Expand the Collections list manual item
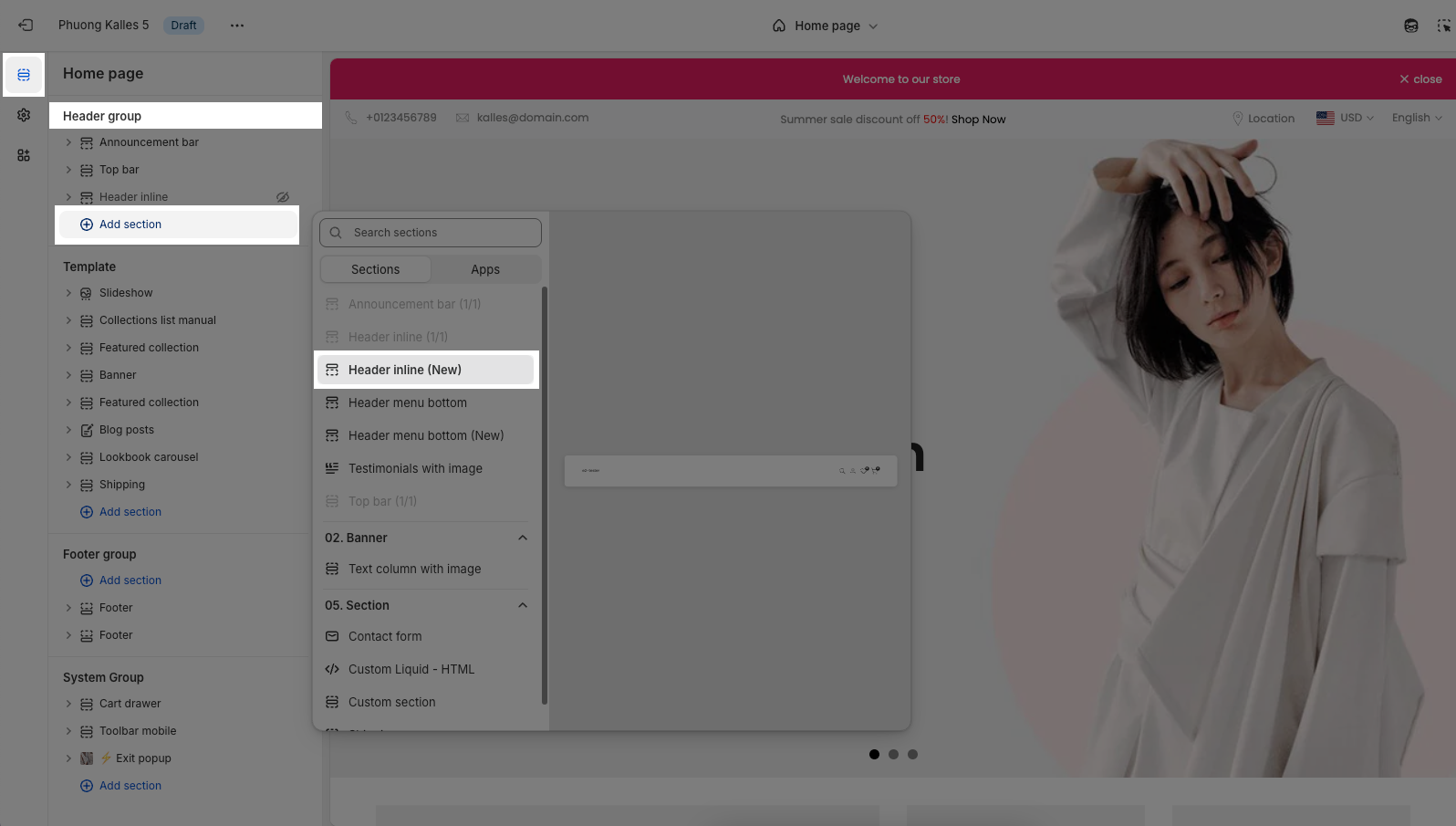The image size is (1456, 826). pos(68,320)
